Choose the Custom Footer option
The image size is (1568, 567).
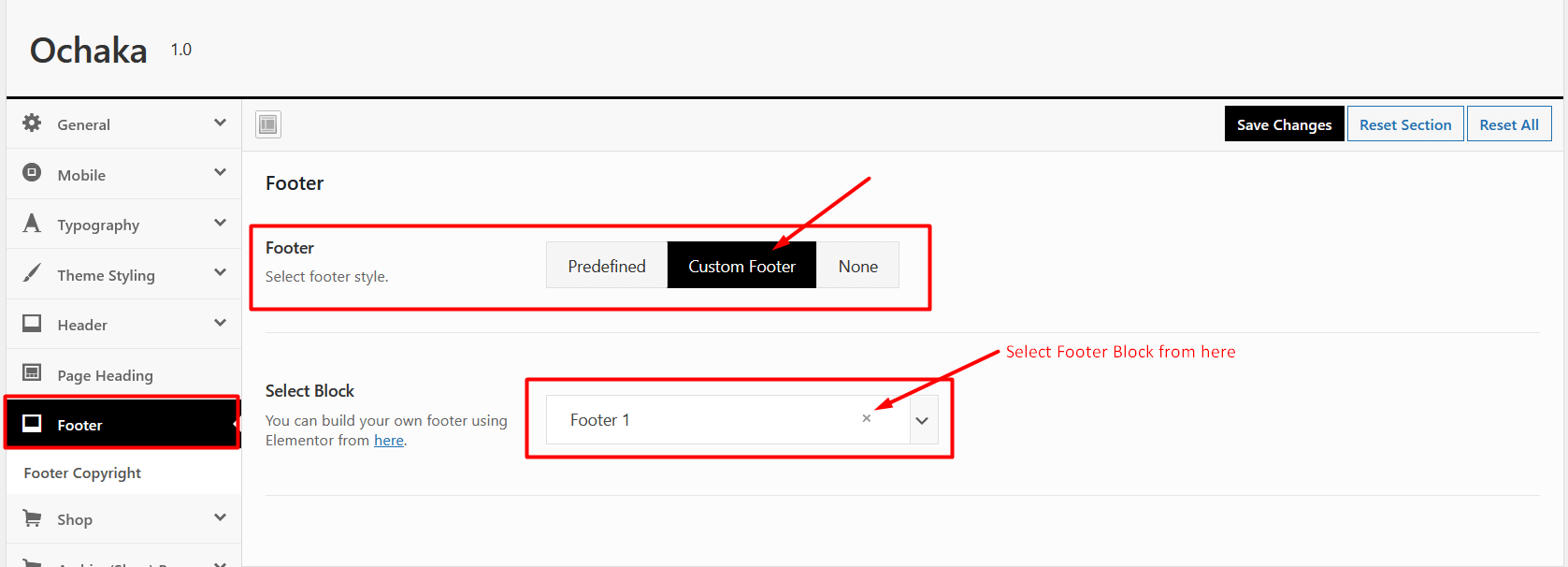click(741, 266)
